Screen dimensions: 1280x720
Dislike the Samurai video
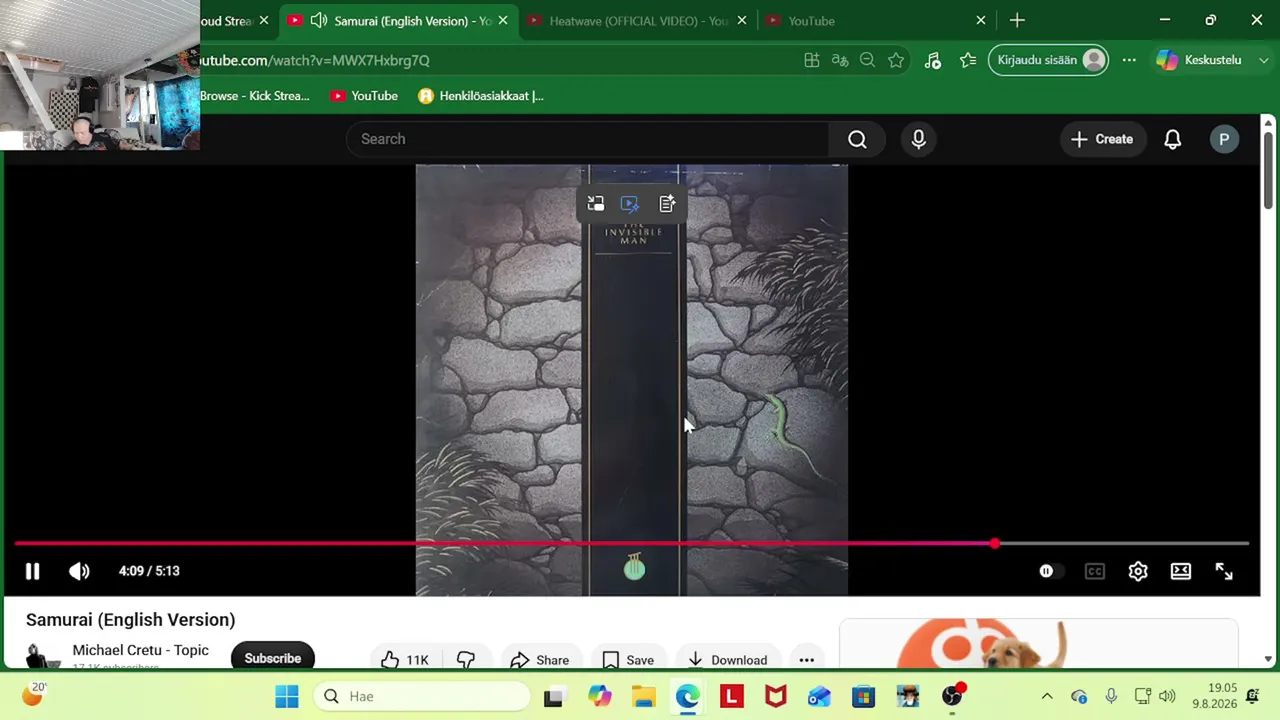466,660
